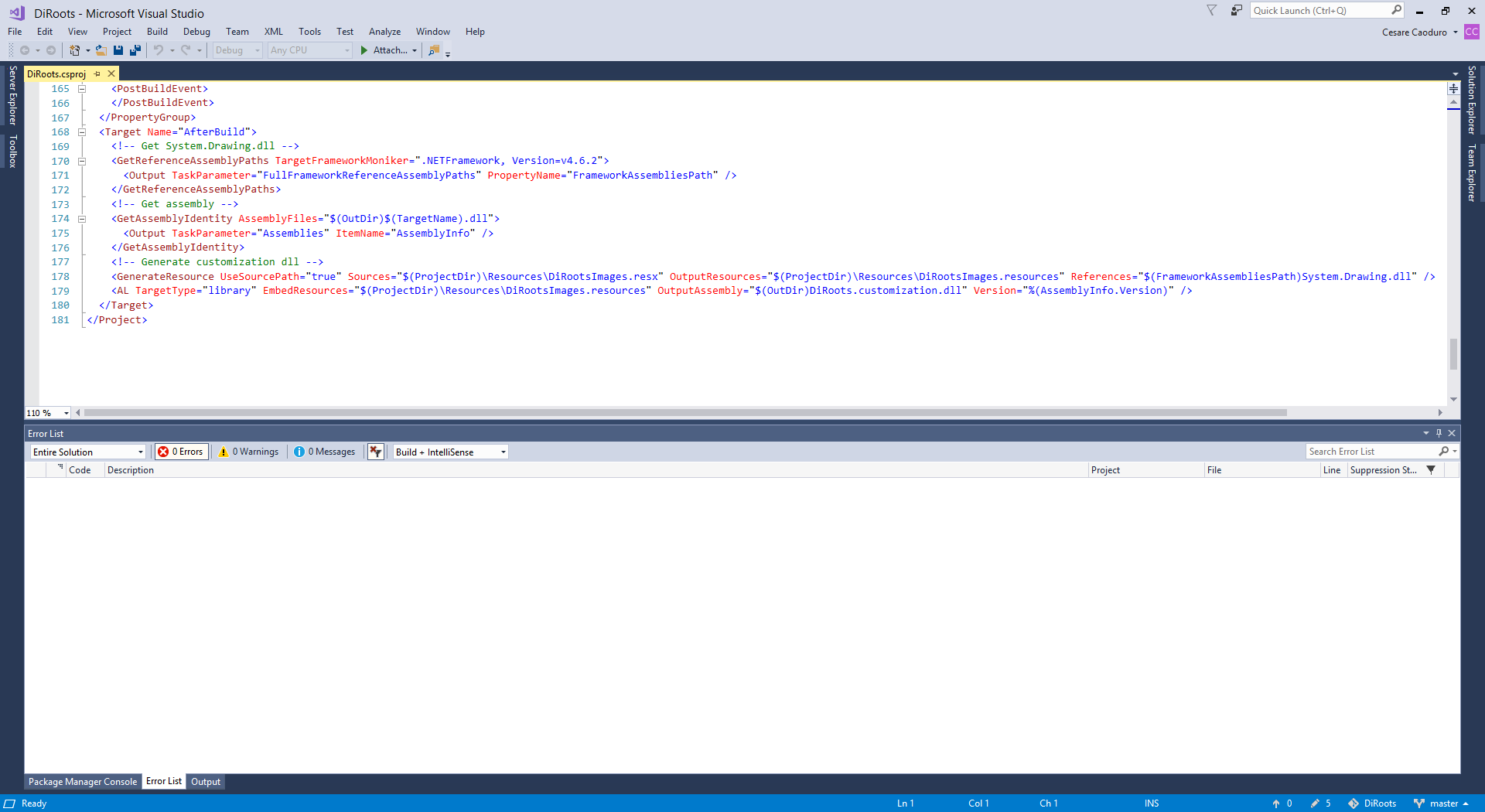Collapse the Target AfterBuild node at line 168
Screen dimensions: 1485x812
[x=81, y=132]
